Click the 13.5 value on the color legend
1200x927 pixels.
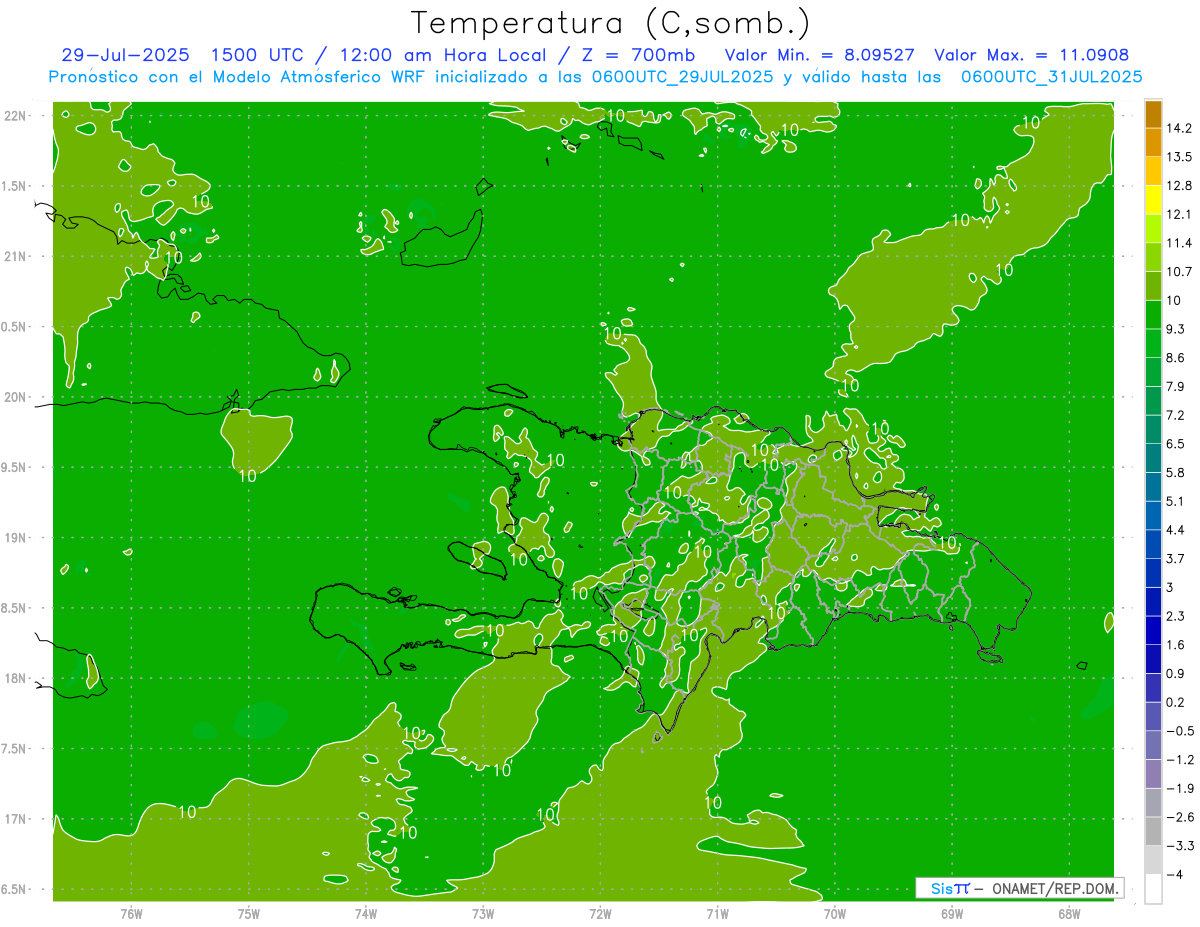[x=1180, y=157]
